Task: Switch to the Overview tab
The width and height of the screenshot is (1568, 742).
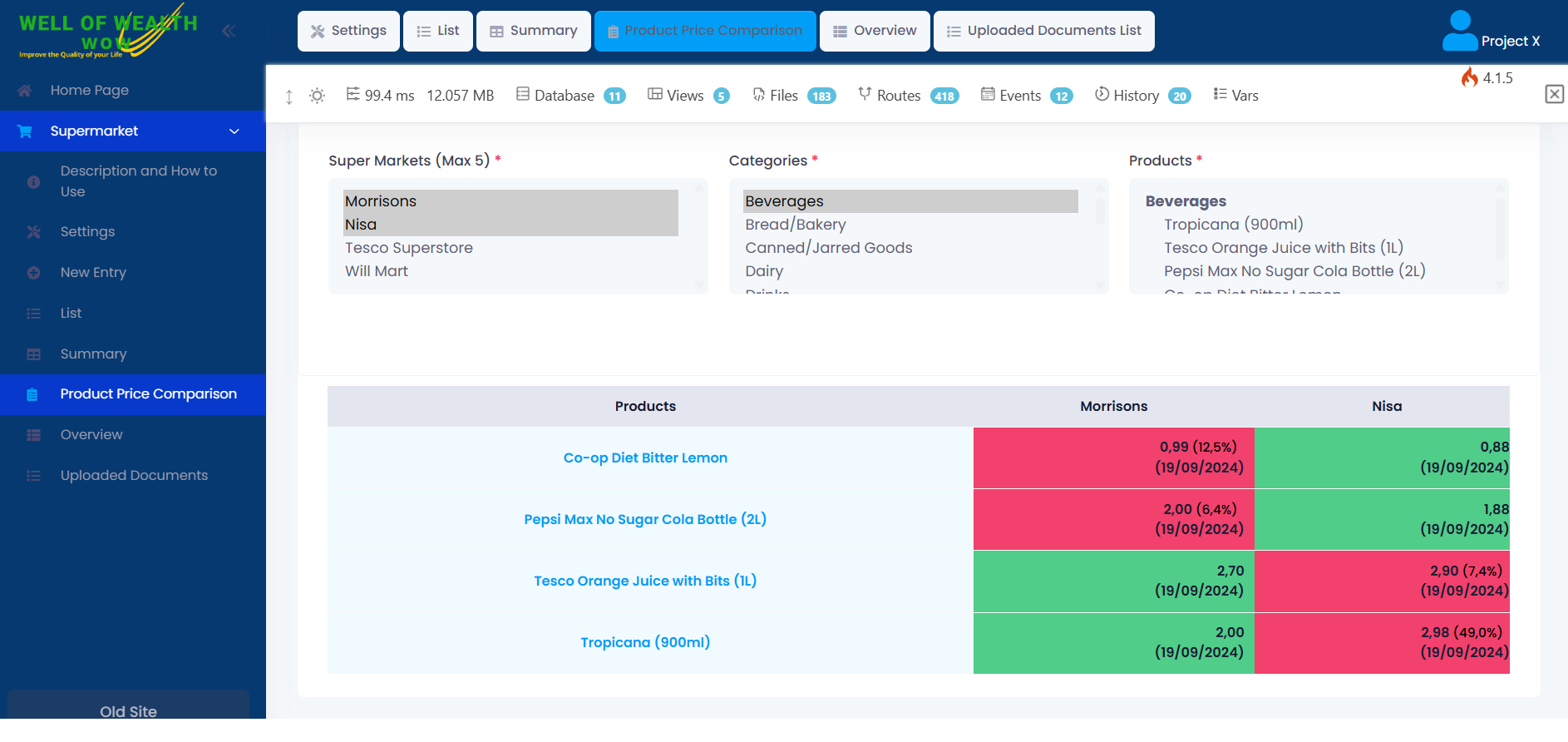Action: pyautogui.click(x=875, y=31)
